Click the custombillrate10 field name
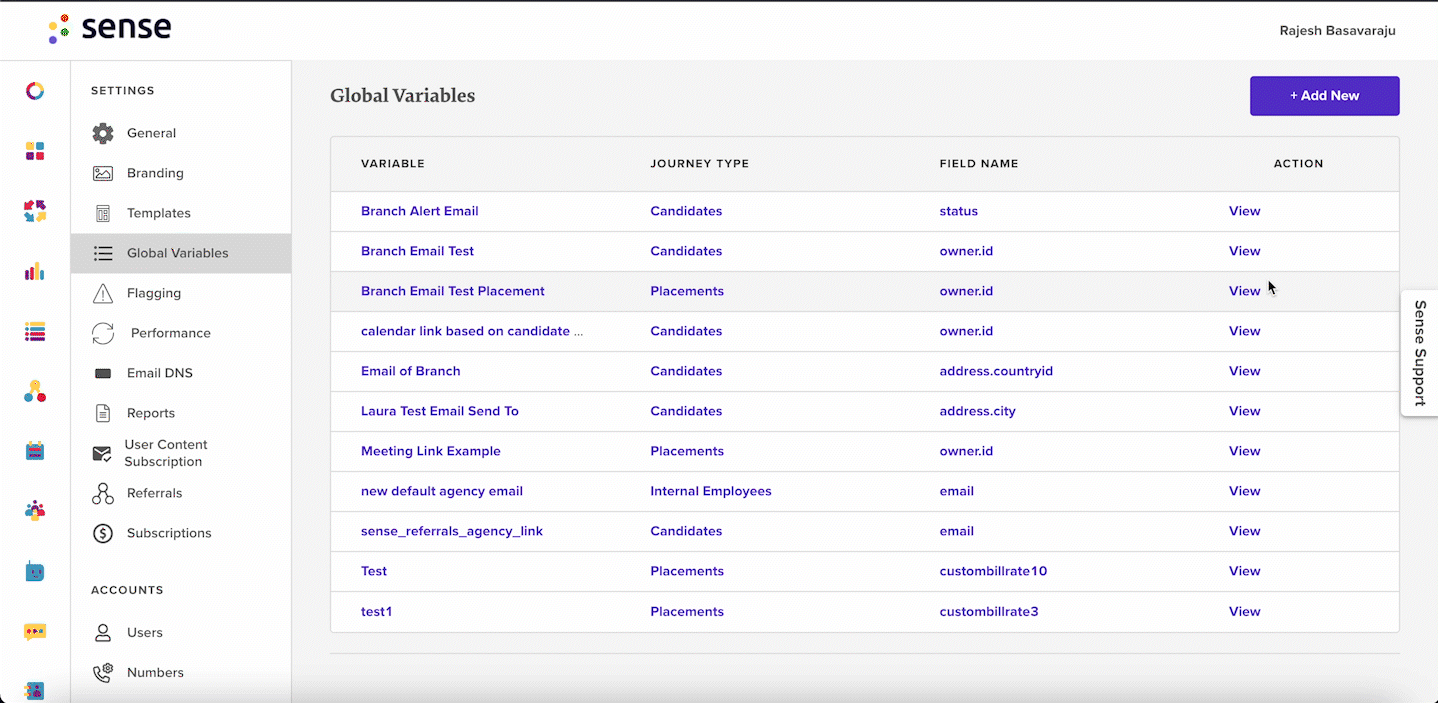1438x703 pixels. point(993,571)
